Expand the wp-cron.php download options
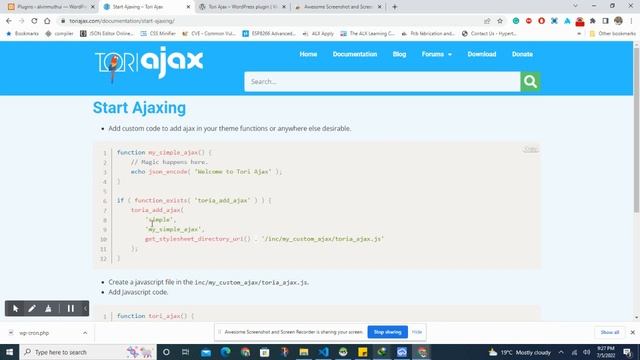 (x=85, y=333)
